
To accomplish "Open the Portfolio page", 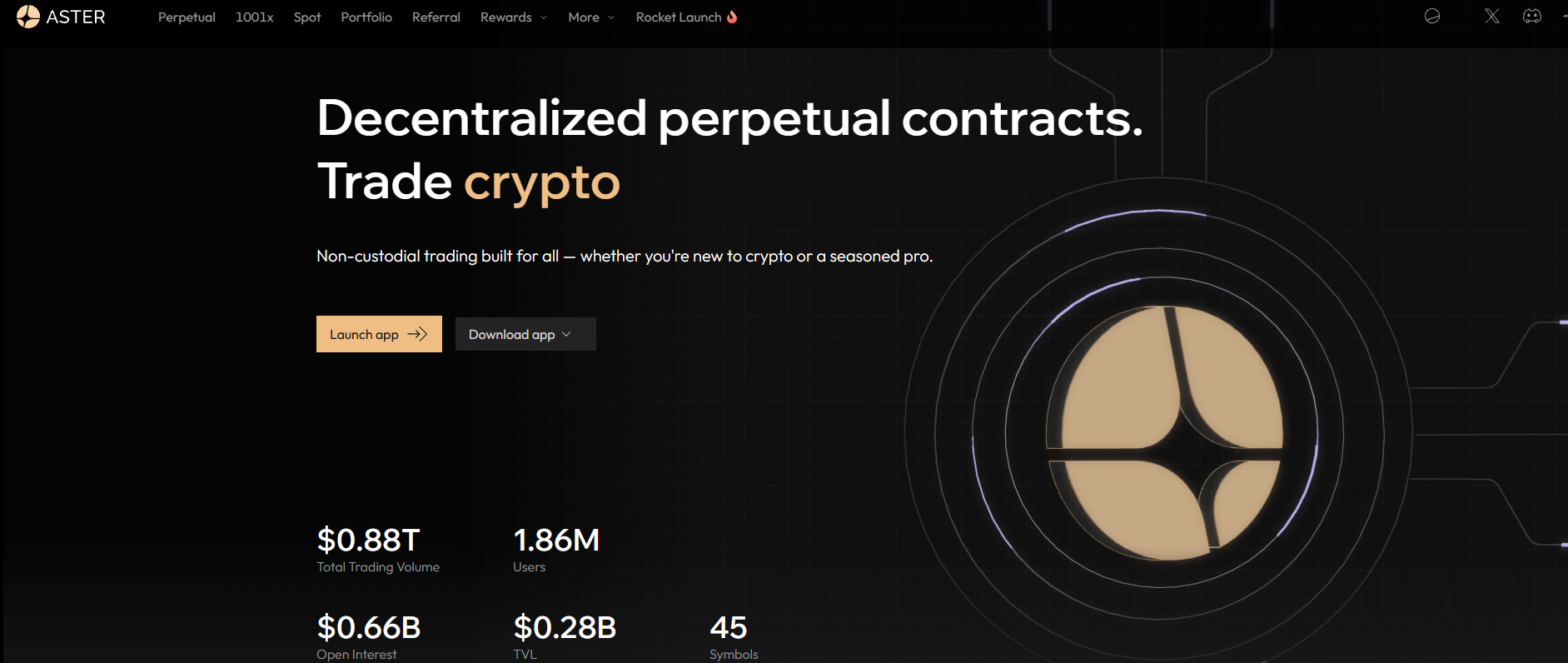I will [x=366, y=17].
